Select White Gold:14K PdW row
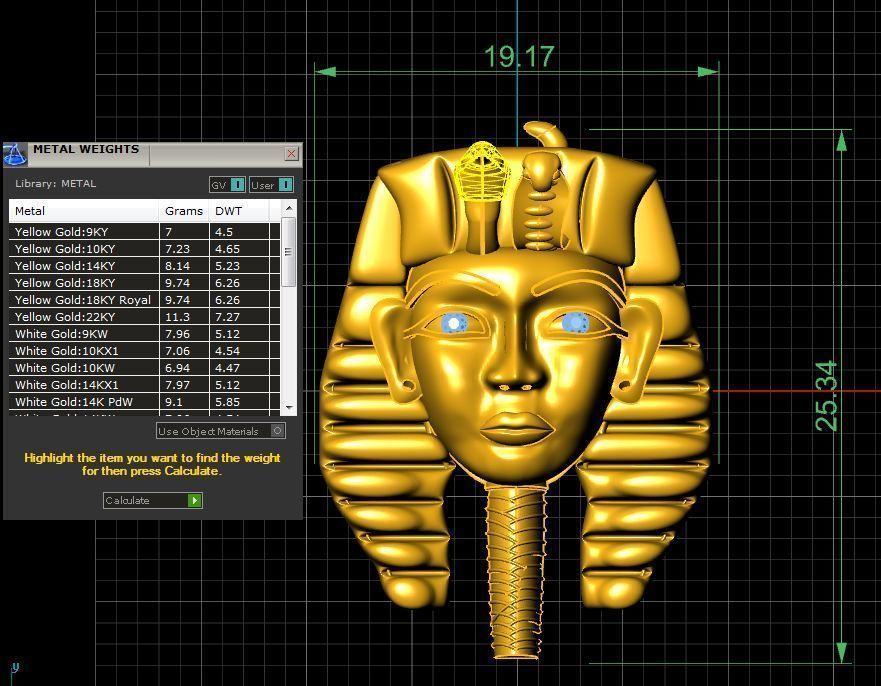This screenshot has width=881, height=686. 144,402
